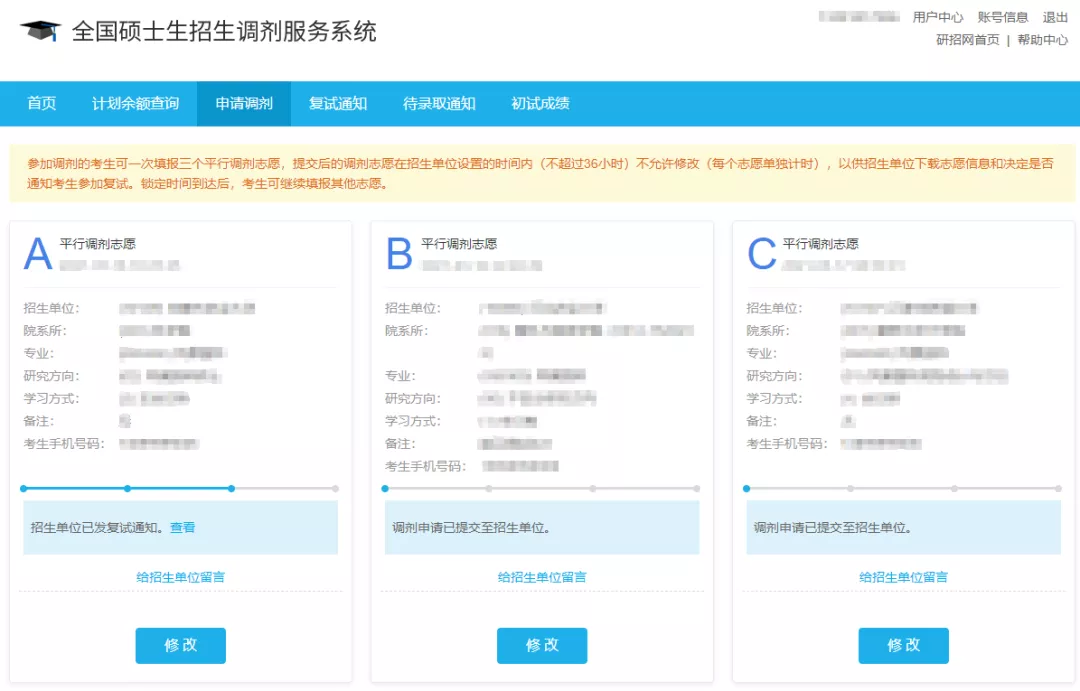Click the graduation cap logo icon
Screen dimensions: 1080x691
tap(40, 31)
